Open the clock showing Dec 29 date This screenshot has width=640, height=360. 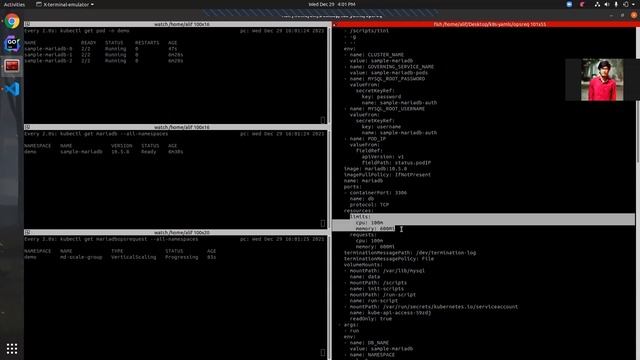pos(332,4)
